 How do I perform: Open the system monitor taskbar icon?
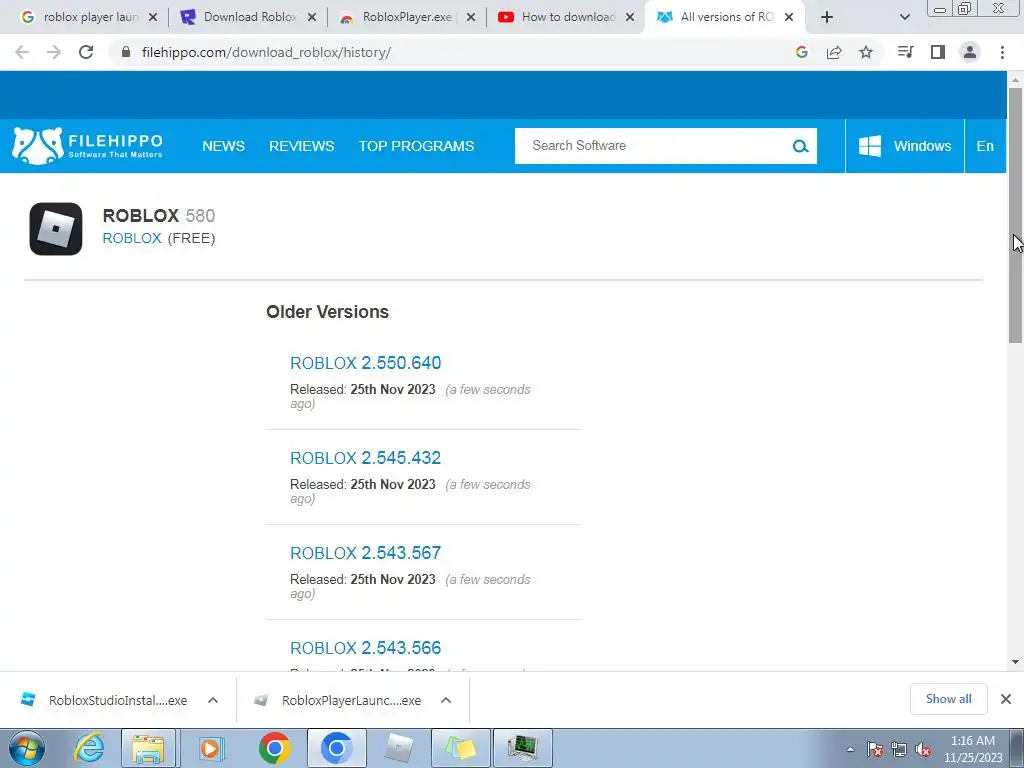point(522,748)
